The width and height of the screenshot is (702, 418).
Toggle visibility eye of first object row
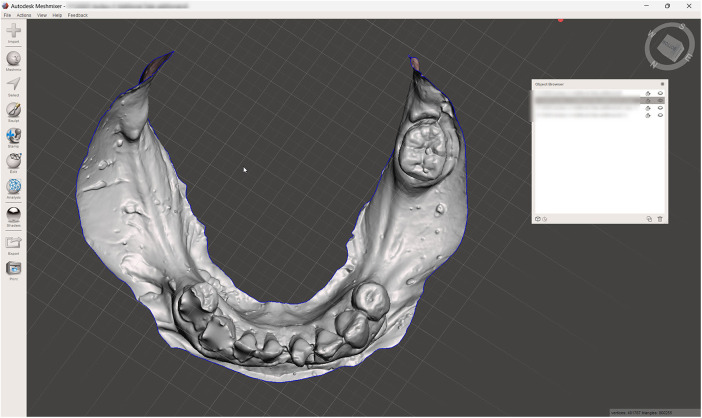pyautogui.click(x=660, y=93)
